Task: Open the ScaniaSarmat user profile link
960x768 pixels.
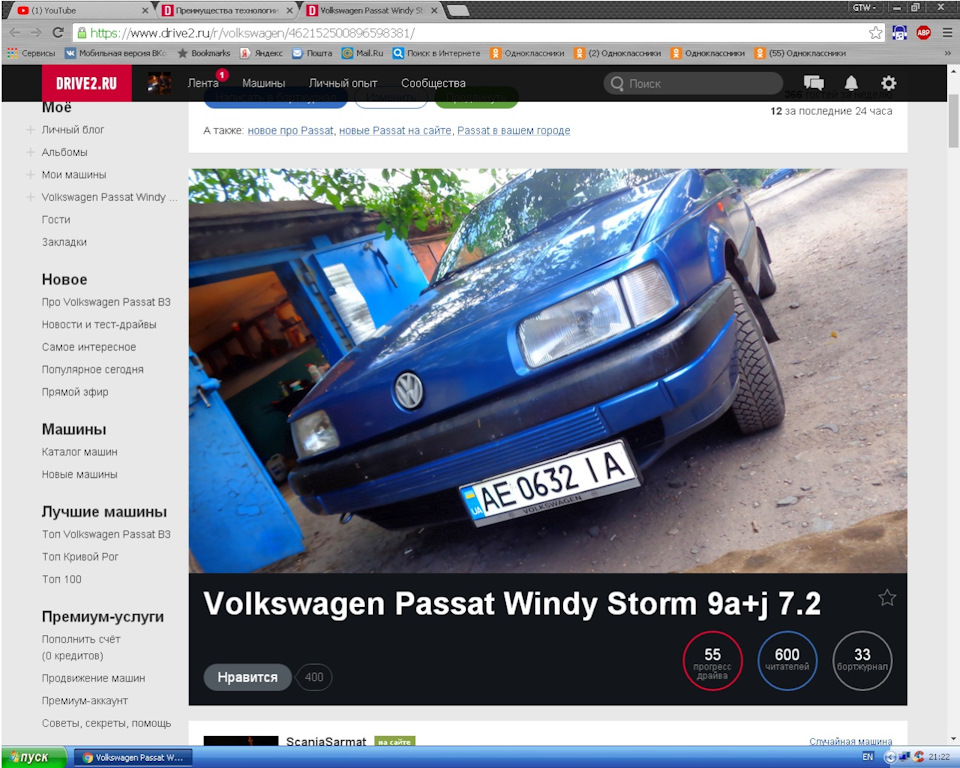Action: point(326,742)
